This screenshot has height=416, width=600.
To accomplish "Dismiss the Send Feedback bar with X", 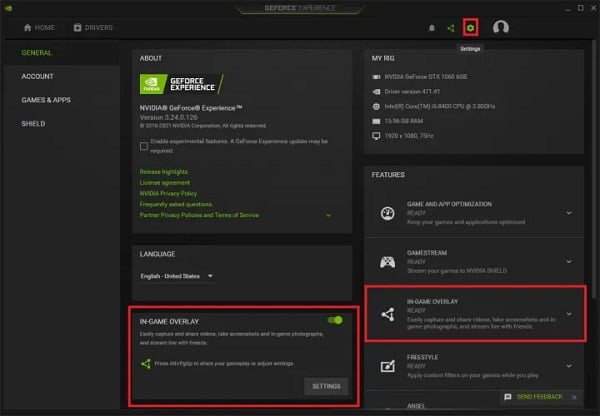I will point(574,397).
